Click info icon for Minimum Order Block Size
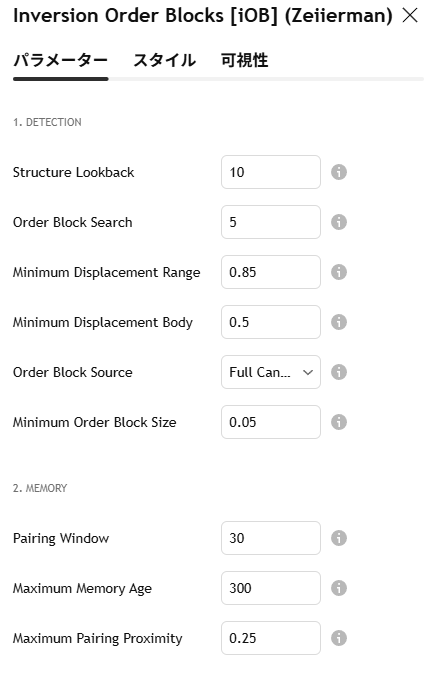The height and width of the screenshot is (693, 432). point(339,422)
